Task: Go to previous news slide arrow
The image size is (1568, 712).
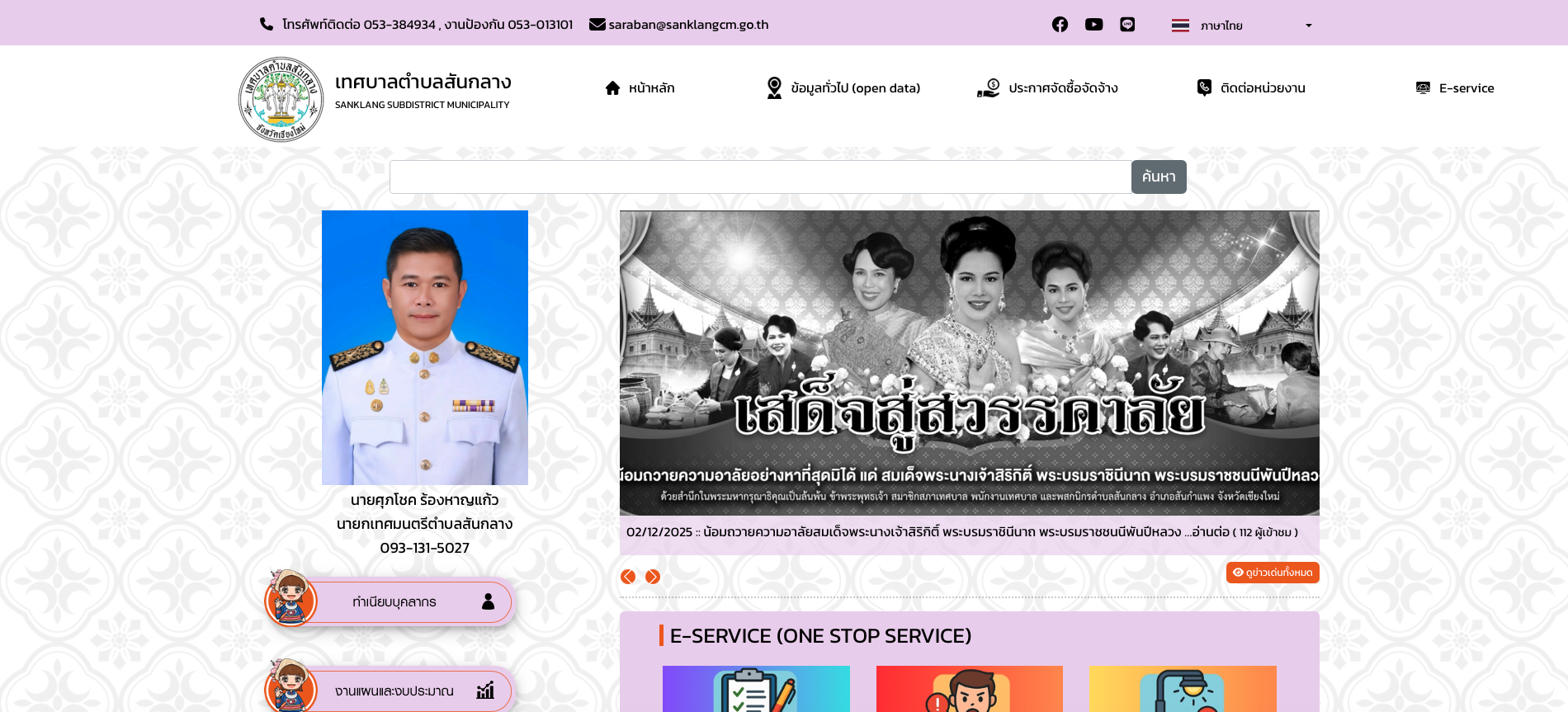Action: [x=628, y=577]
